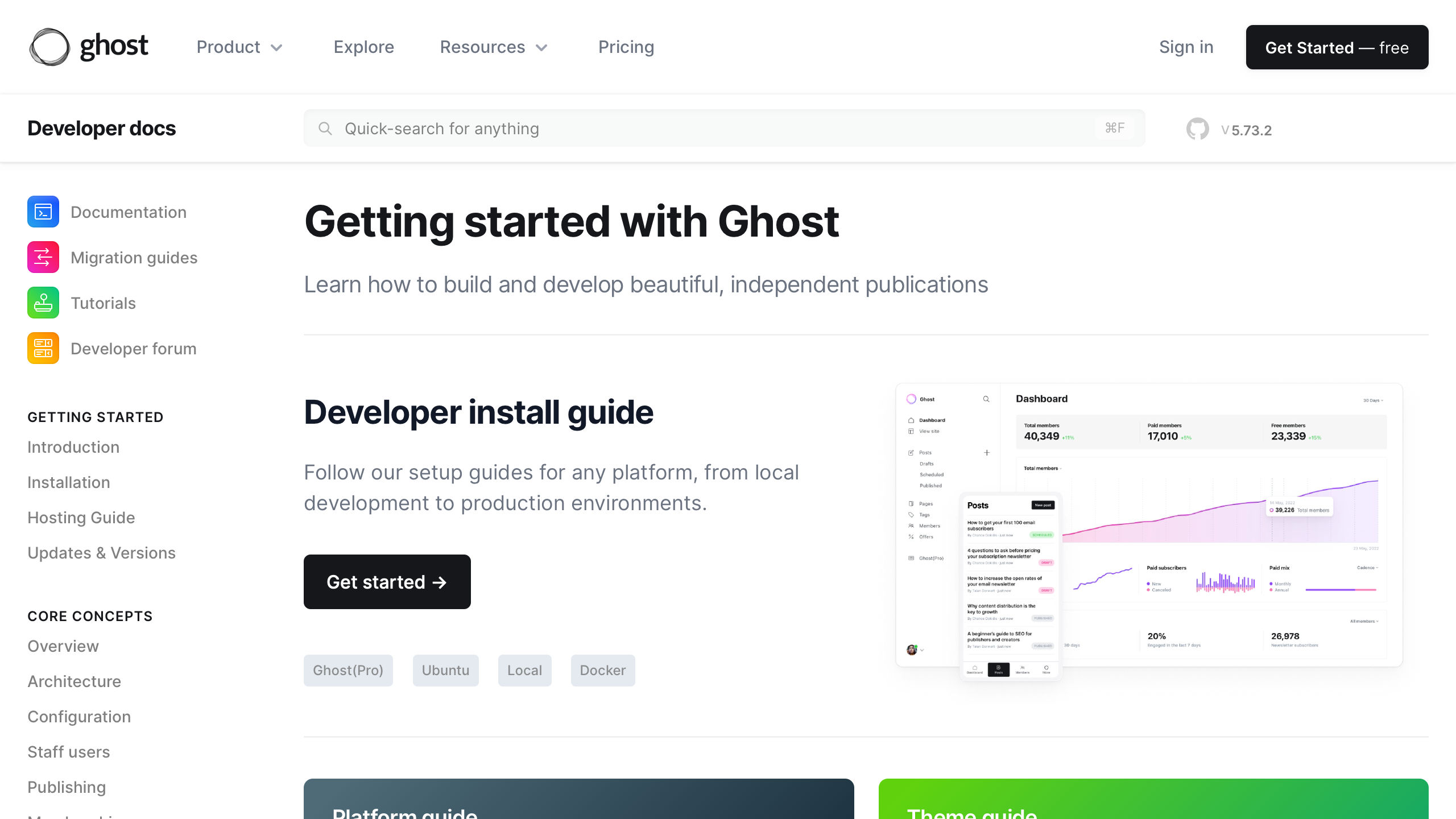Click Get Started — free button
The height and width of the screenshot is (819, 1456).
[x=1337, y=47]
